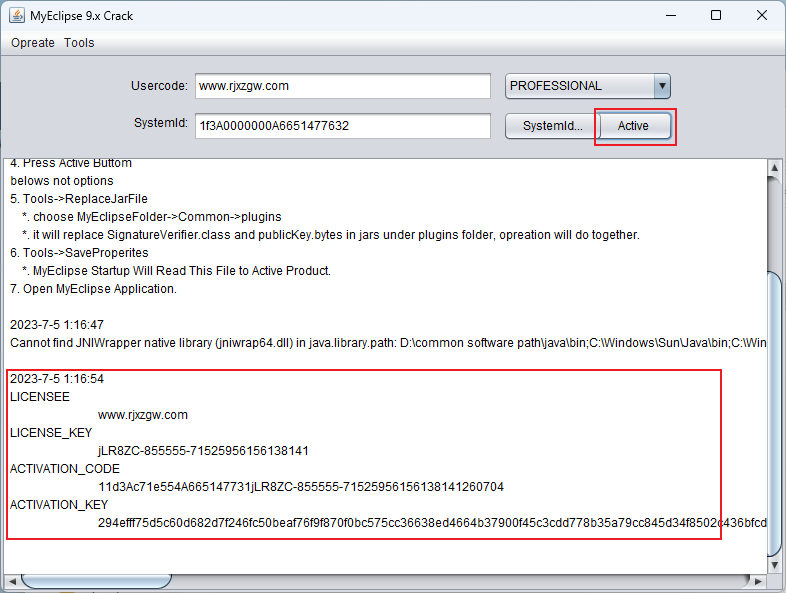Click the horizontal scrollbar left arrow
Image resolution: width=786 pixels, height=593 pixels.
coord(12,581)
